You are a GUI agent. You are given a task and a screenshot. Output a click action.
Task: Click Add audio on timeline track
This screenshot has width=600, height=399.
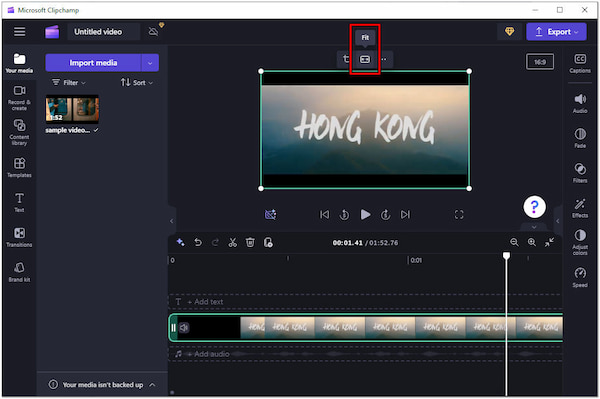click(x=208, y=354)
